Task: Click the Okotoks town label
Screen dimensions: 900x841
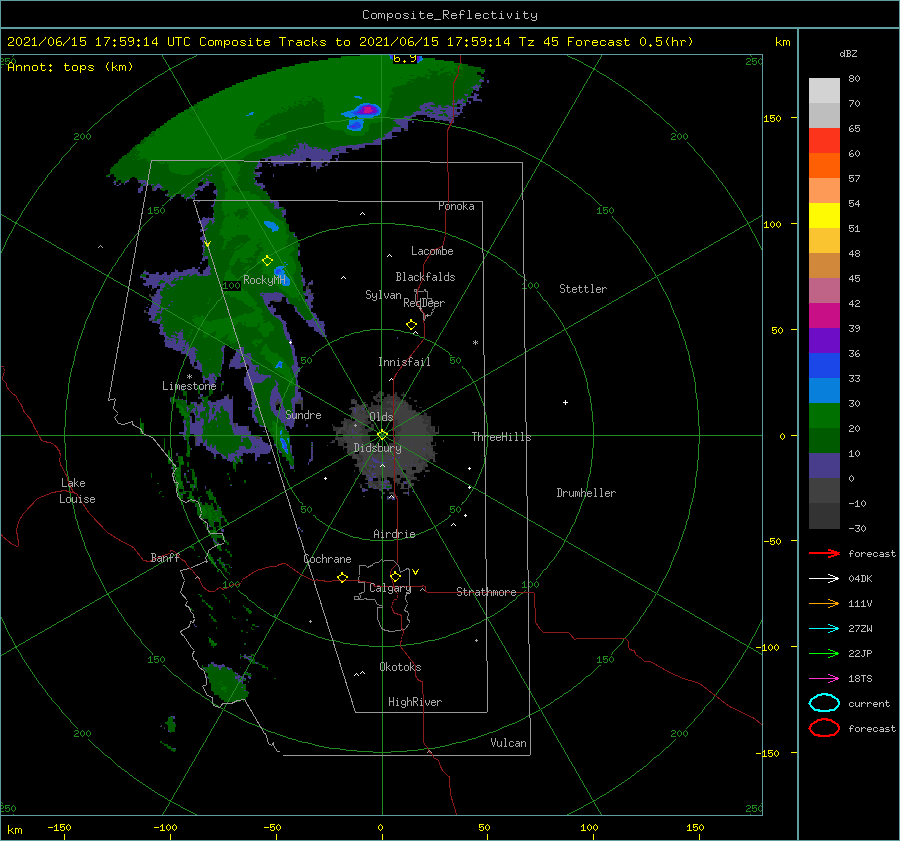Action: (x=400, y=667)
